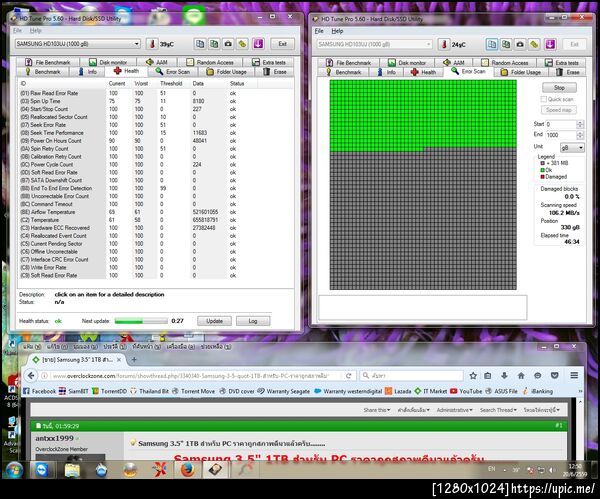Image resolution: width=600 pixels, height=499 pixels.
Task: Click camera icon in right HD Tune toolbar
Action: click(x=520, y=44)
